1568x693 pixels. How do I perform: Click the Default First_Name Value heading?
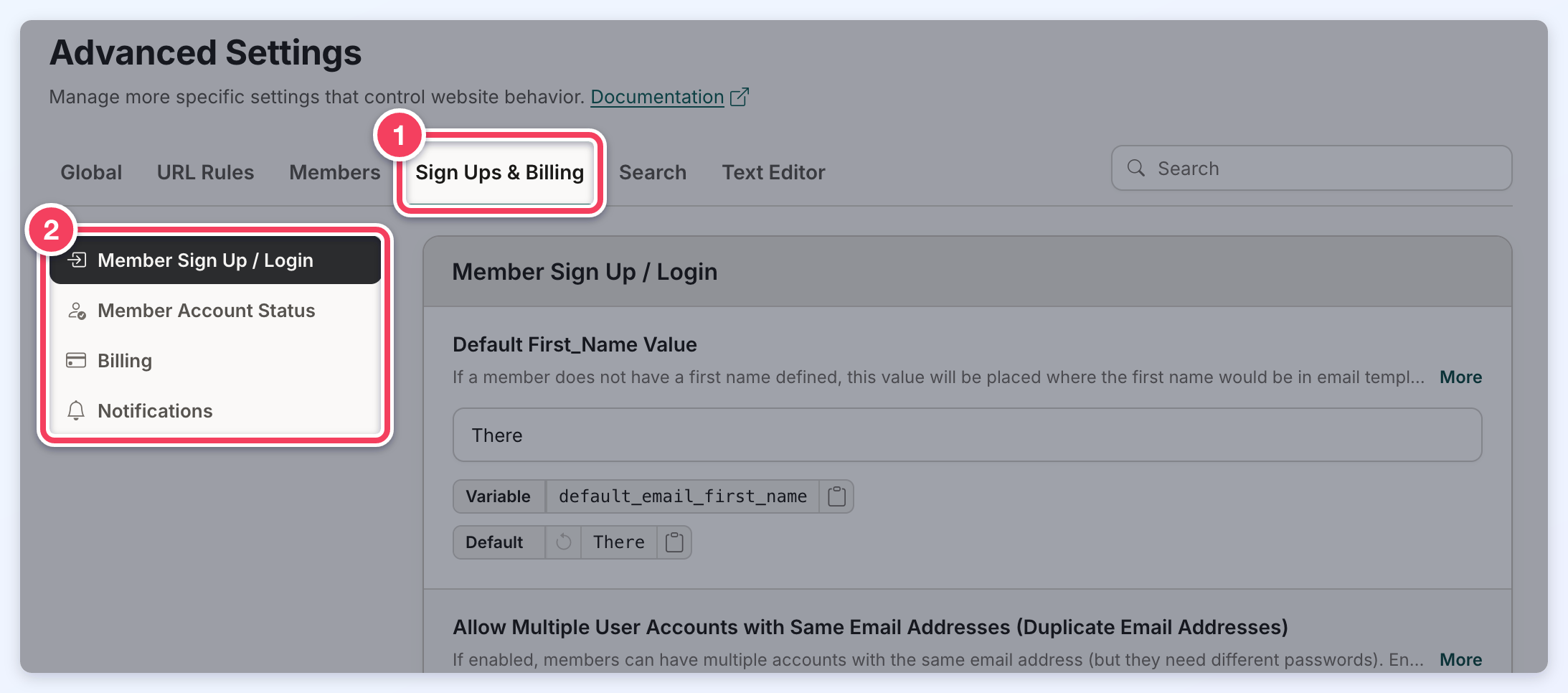coord(575,344)
